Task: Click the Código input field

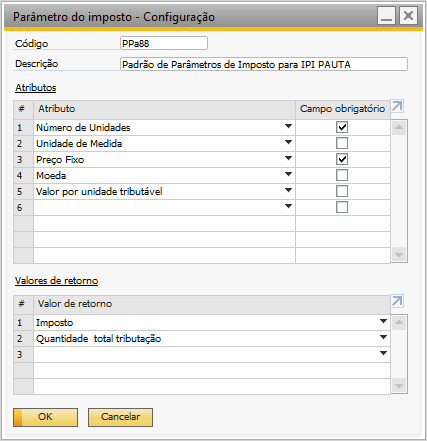Action: [164, 43]
